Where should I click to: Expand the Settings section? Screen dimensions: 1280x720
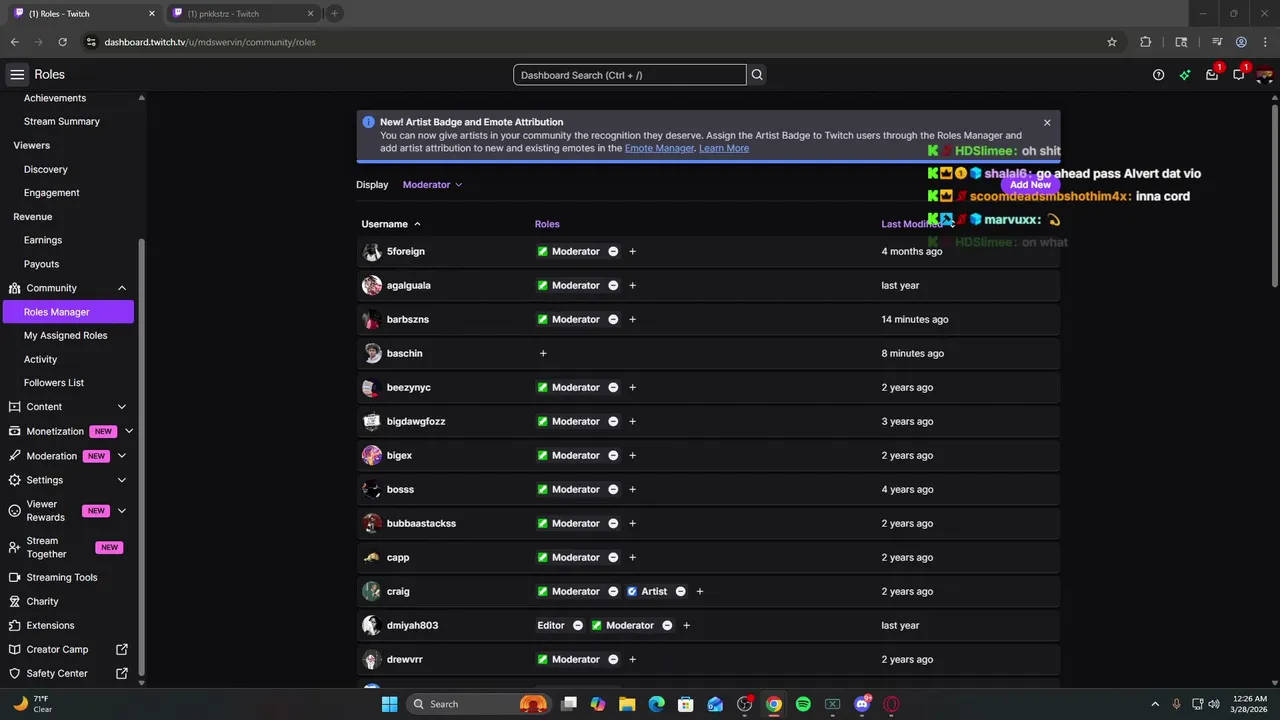pos(122,480)
